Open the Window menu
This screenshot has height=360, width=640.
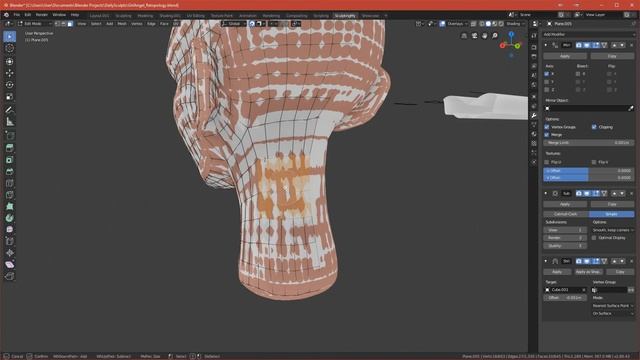tap(59, 15)
